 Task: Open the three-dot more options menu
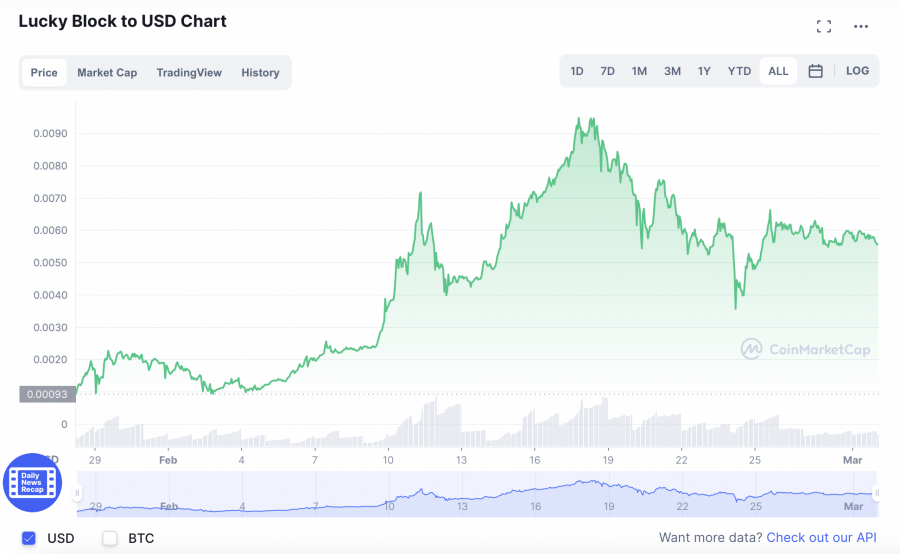coord(861,27)
